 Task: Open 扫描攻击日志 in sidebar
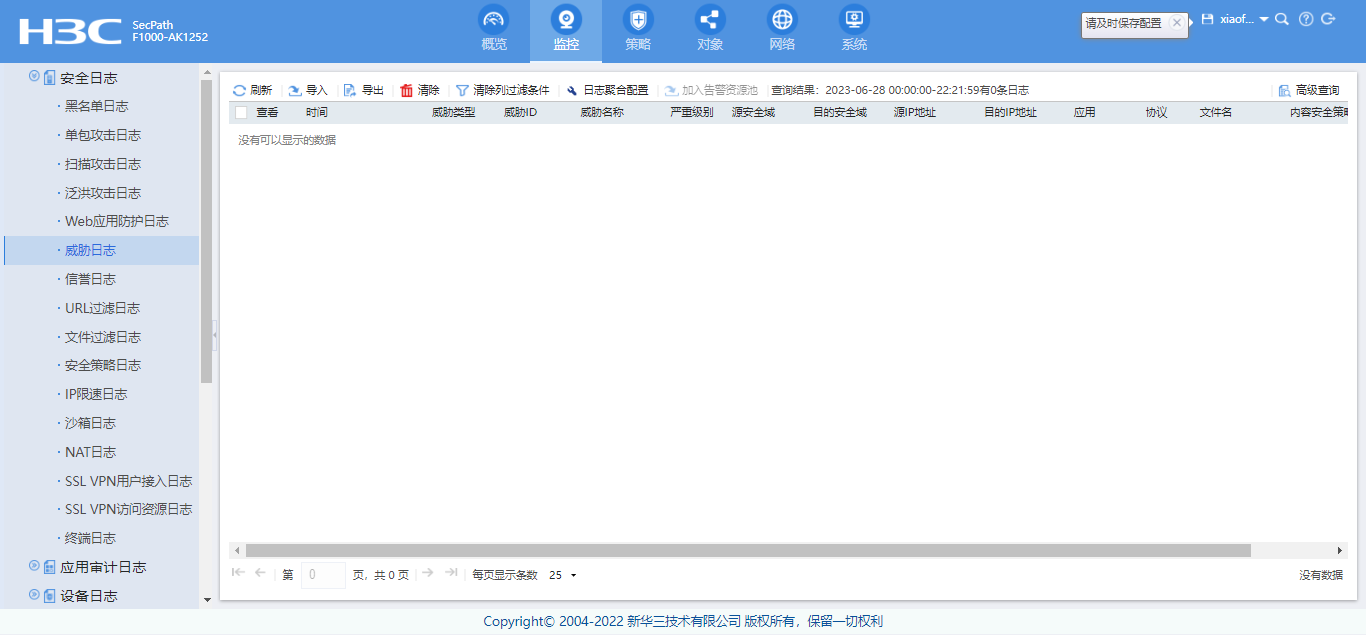coord(102,164)
